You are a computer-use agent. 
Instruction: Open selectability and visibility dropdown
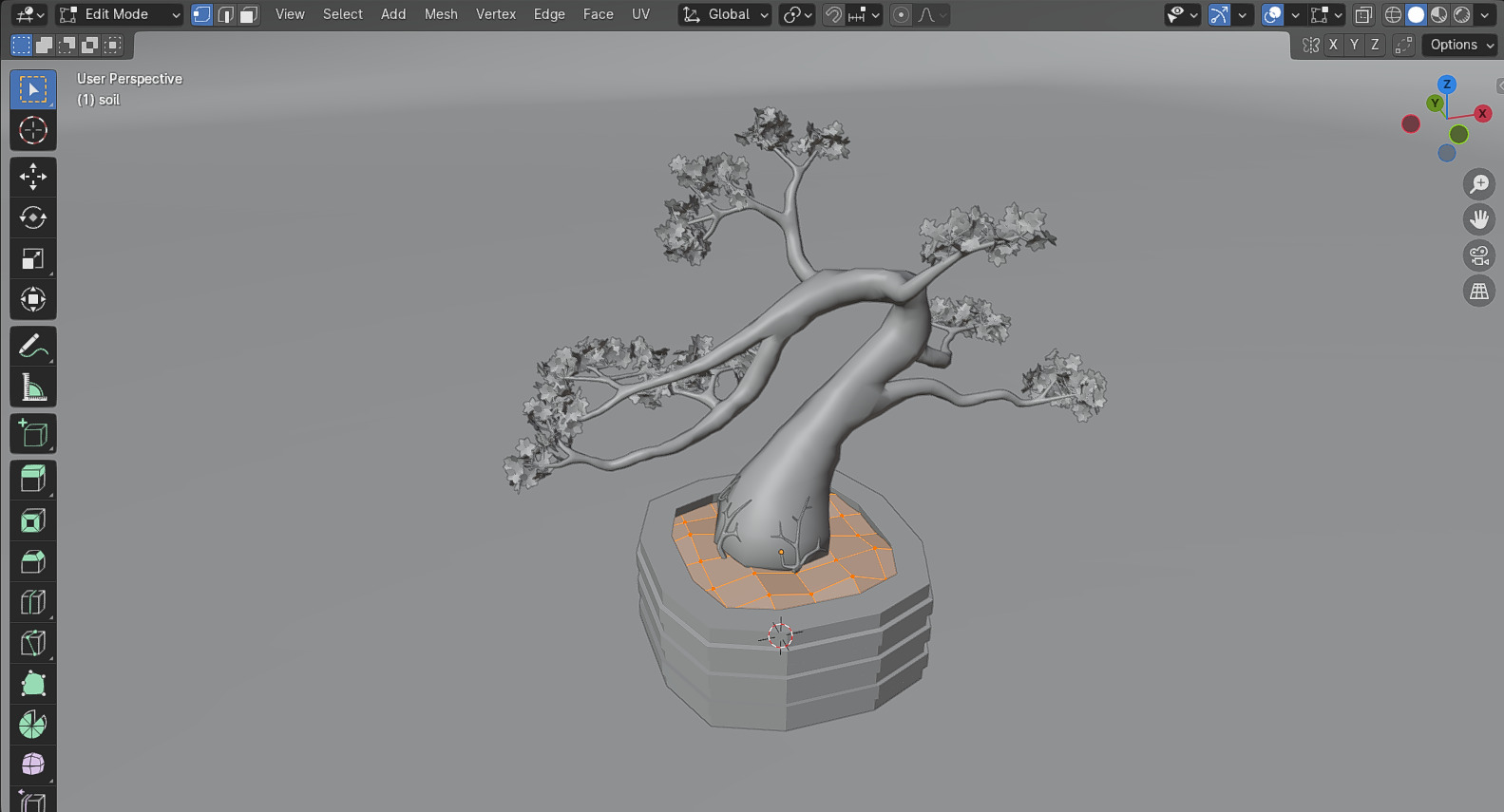[x=1183, y=14]
